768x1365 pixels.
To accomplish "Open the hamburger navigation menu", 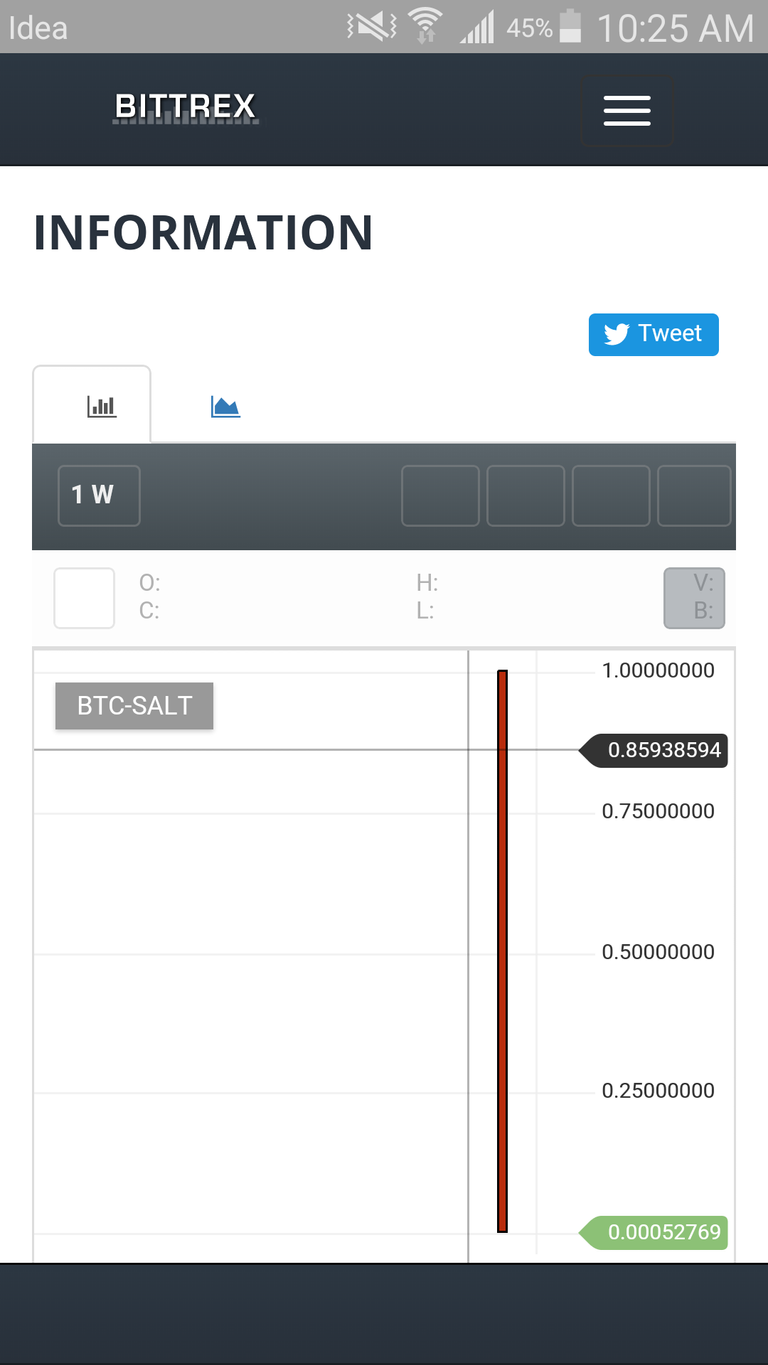I will 627,111.
